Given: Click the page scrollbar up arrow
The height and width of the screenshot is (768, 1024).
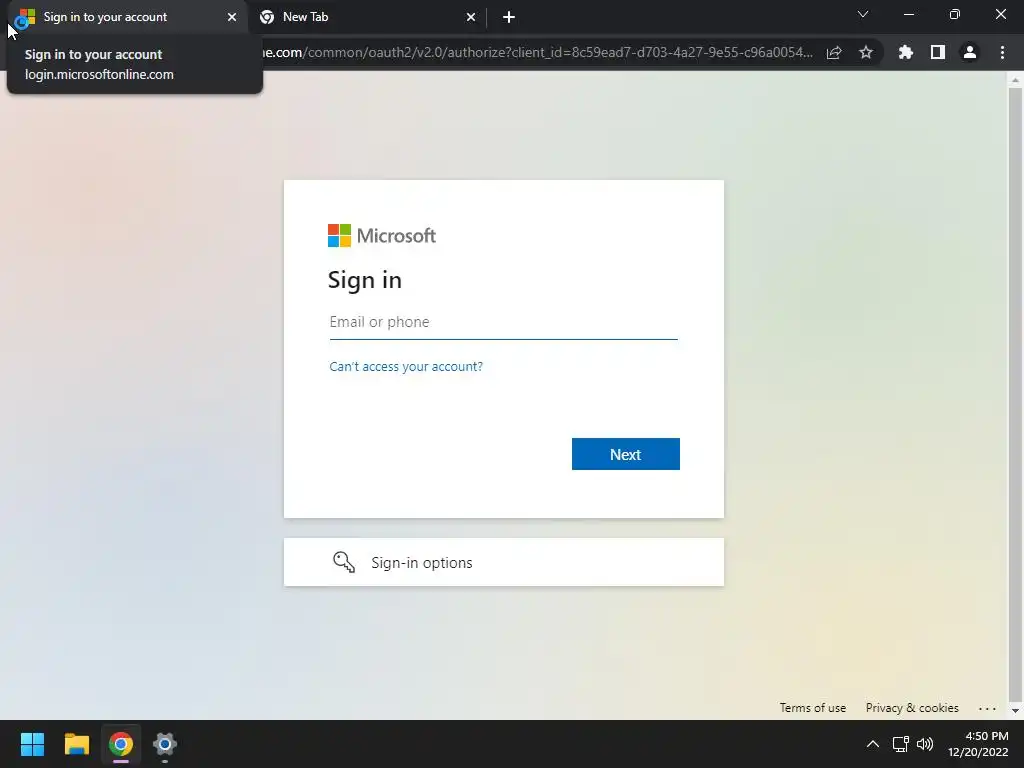Looking at the screenshot, I should (1015, 80).
